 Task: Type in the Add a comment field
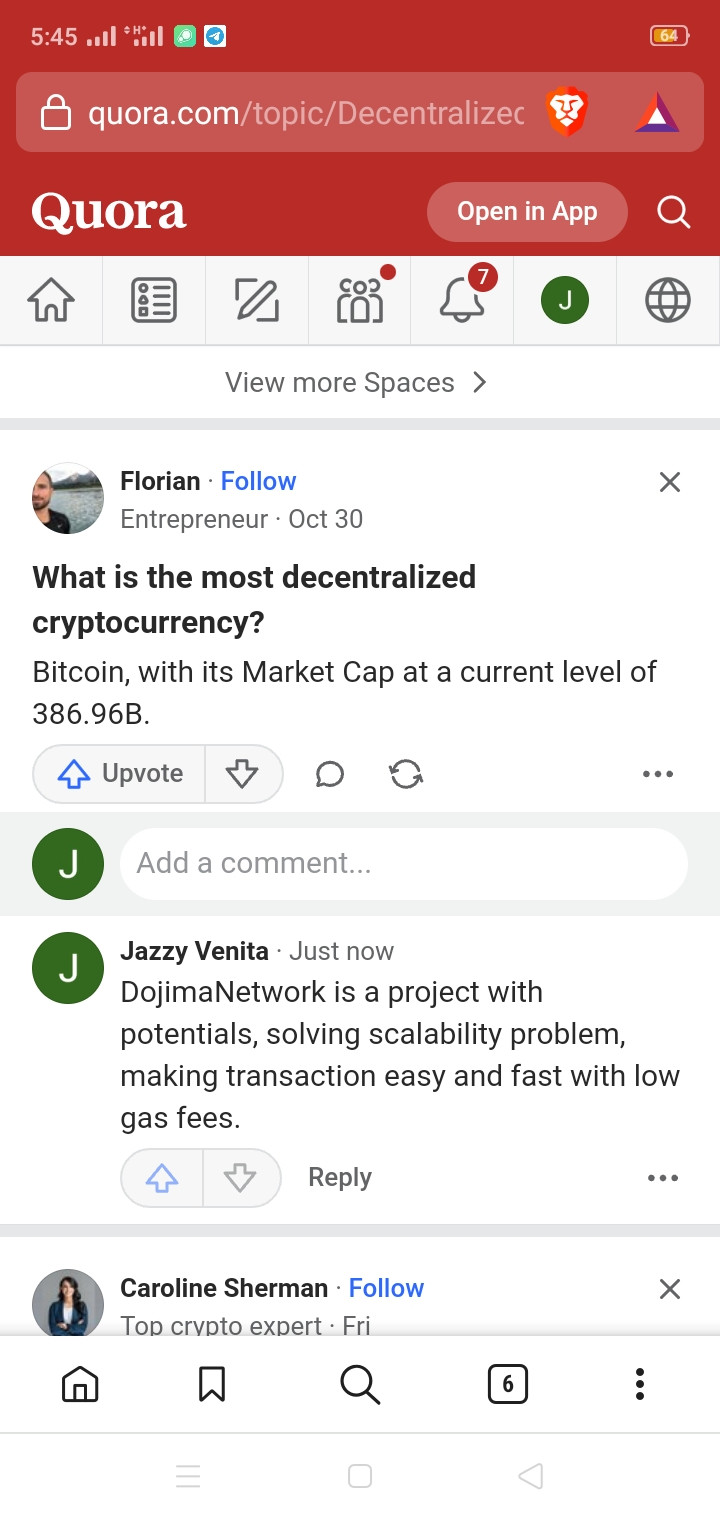tap(403, 863)
